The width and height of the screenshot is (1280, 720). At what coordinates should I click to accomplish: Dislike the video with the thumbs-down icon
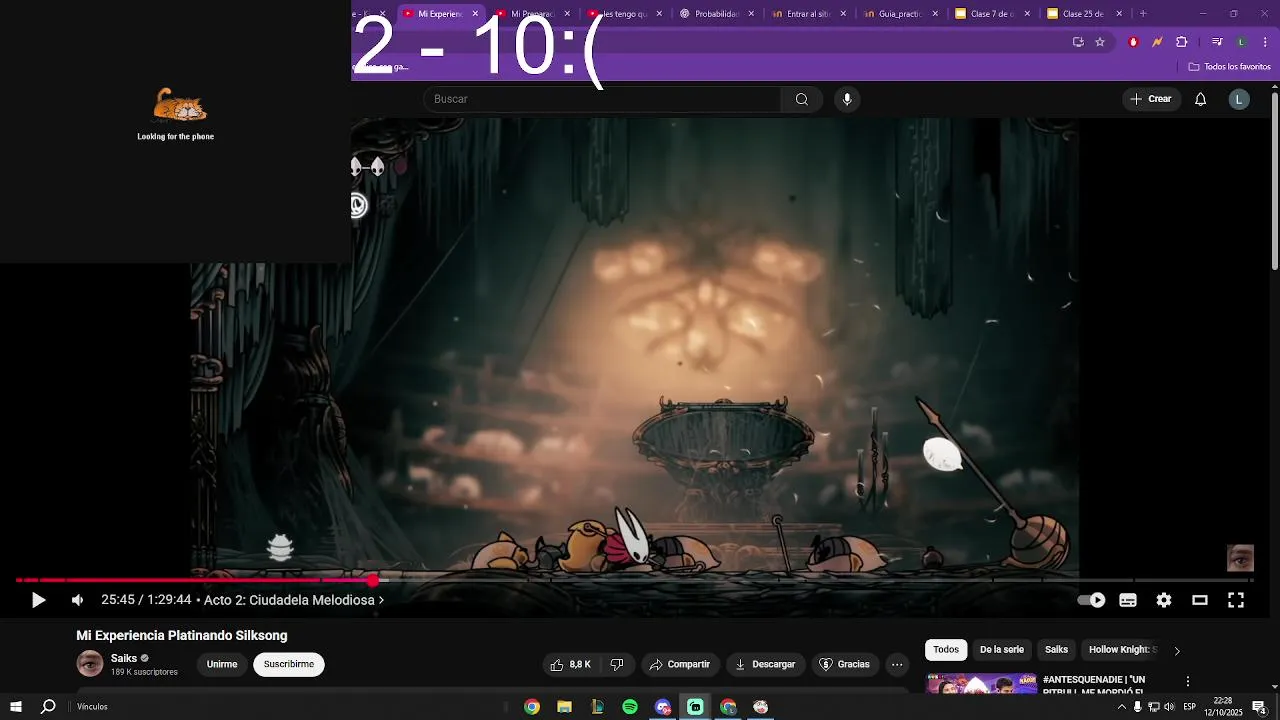617,664
